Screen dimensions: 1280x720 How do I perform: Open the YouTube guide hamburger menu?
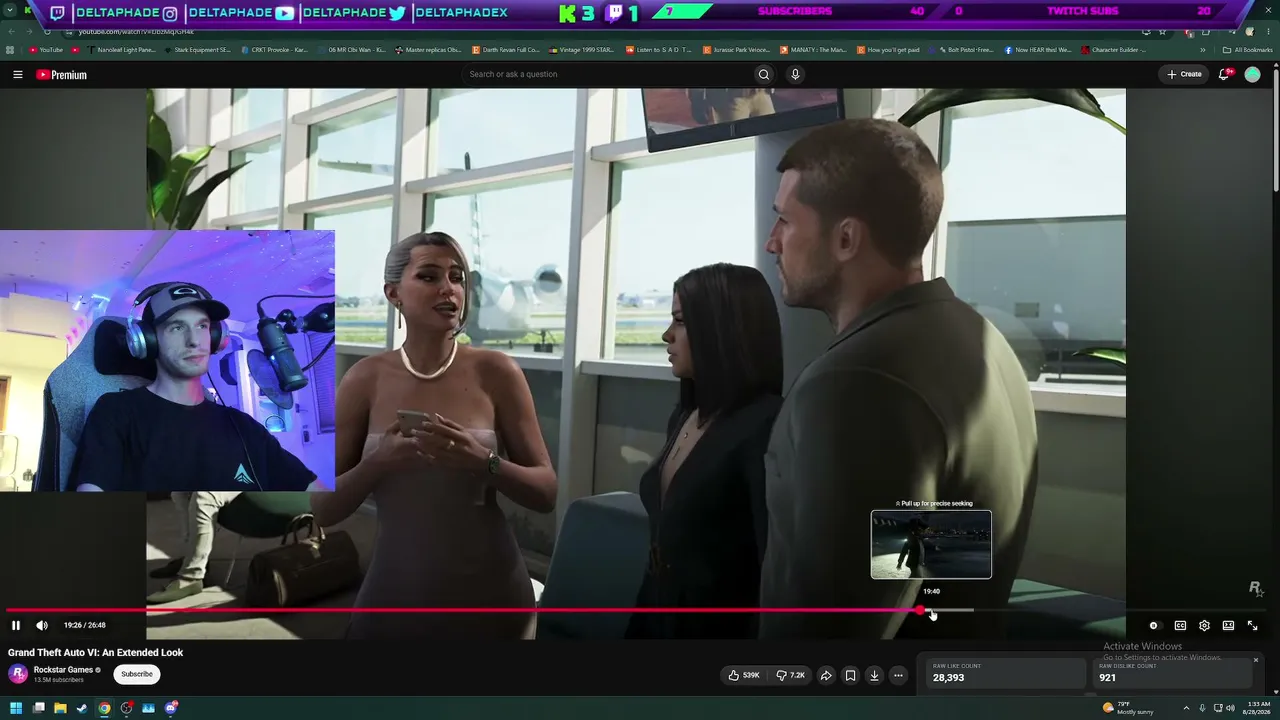pyautogui.click(x=18, y=74)
